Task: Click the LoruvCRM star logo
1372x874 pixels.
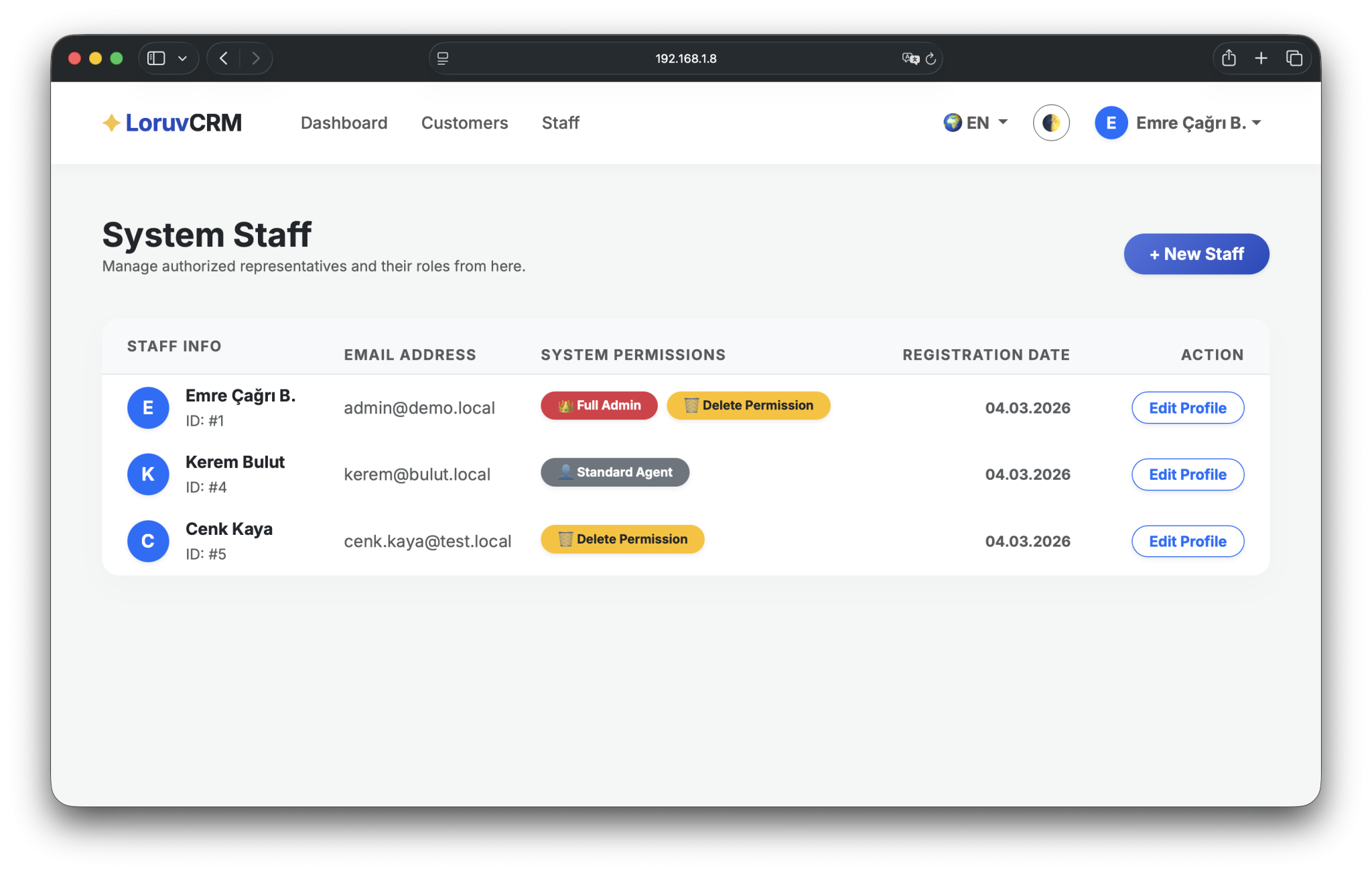Action: (111, 123)
